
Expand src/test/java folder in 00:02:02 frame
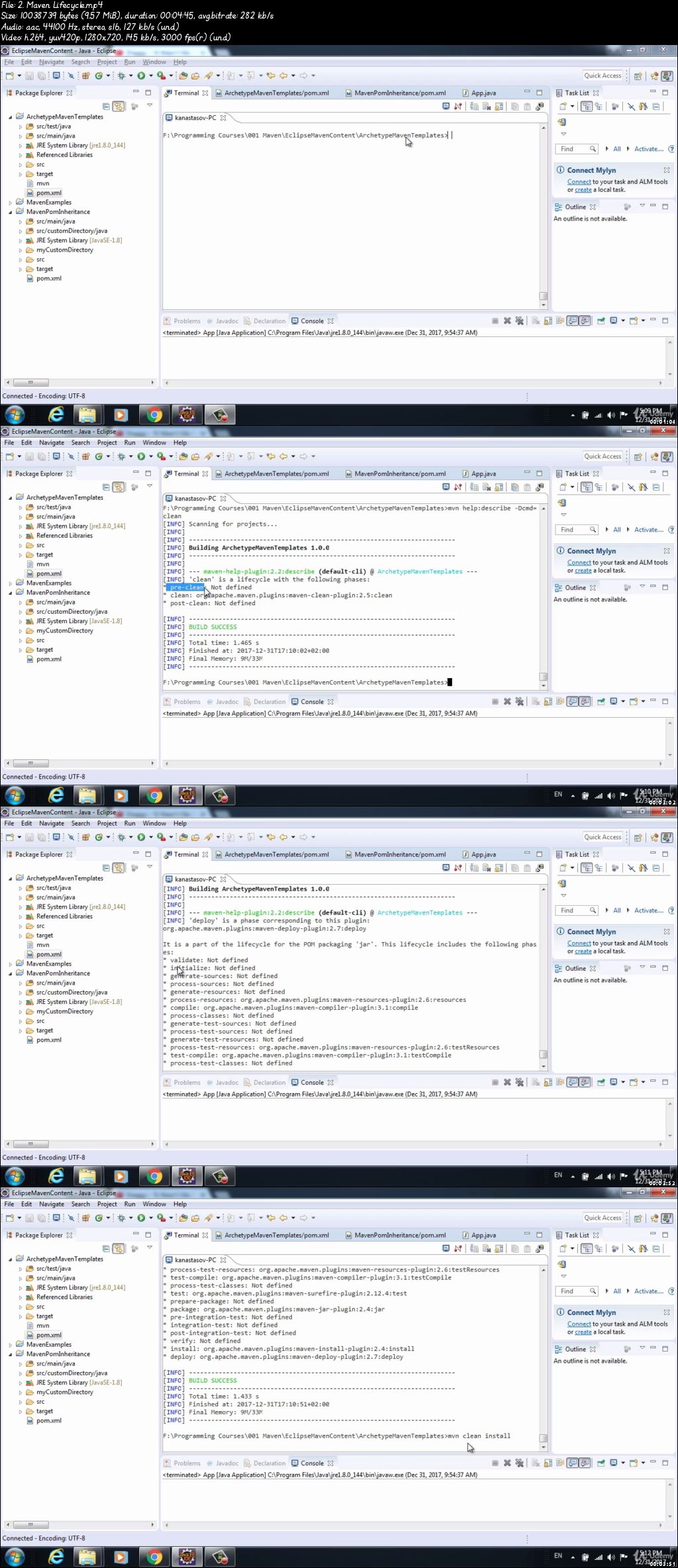pyautogui.click(x=21, y=507)
